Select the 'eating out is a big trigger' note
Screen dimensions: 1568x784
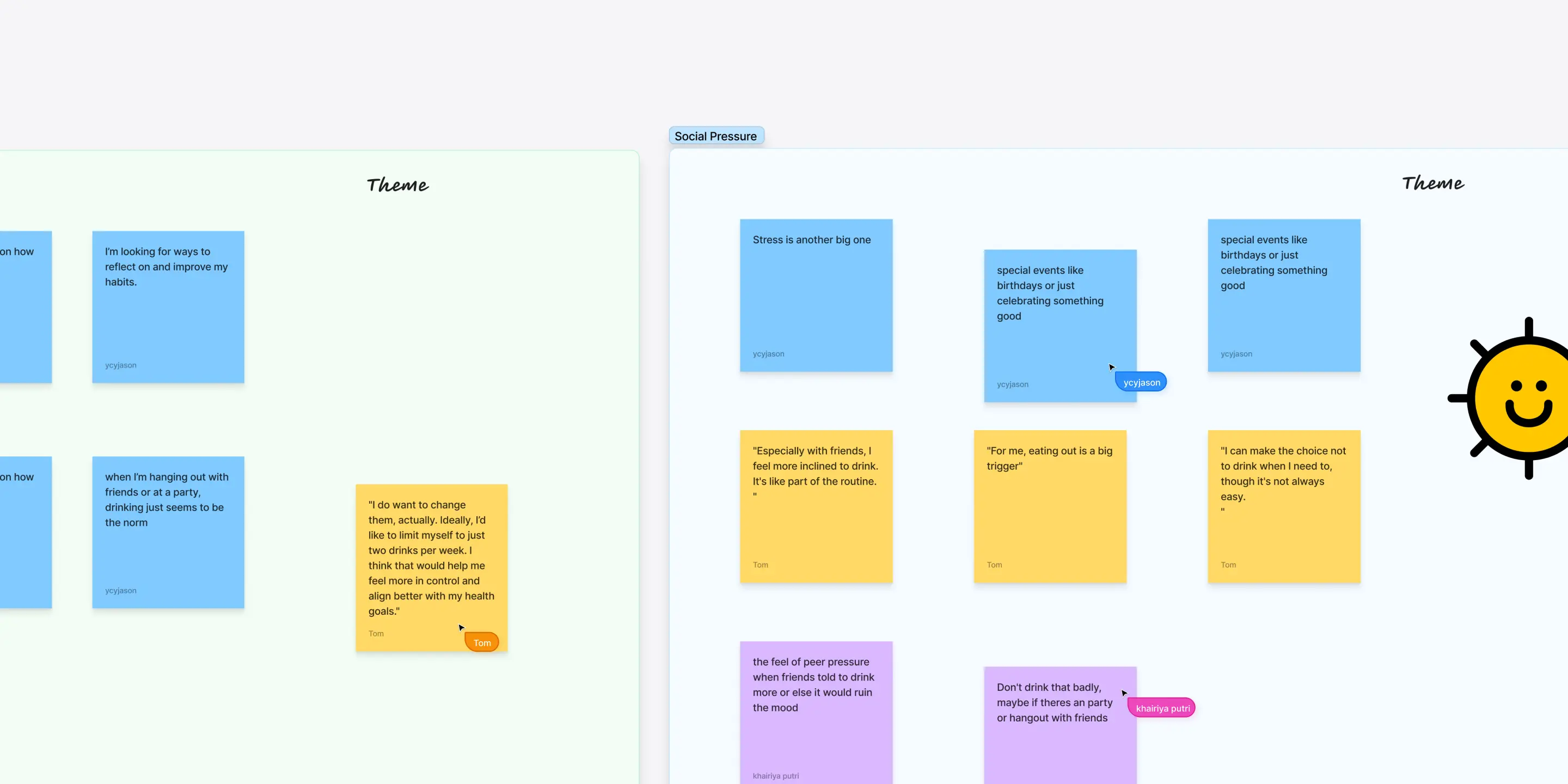click(1049, 506)
